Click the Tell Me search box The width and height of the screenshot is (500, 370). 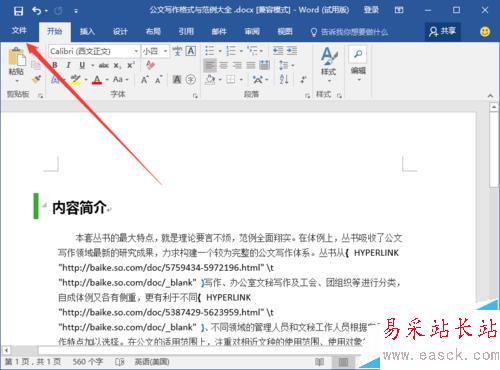[349, 32]
